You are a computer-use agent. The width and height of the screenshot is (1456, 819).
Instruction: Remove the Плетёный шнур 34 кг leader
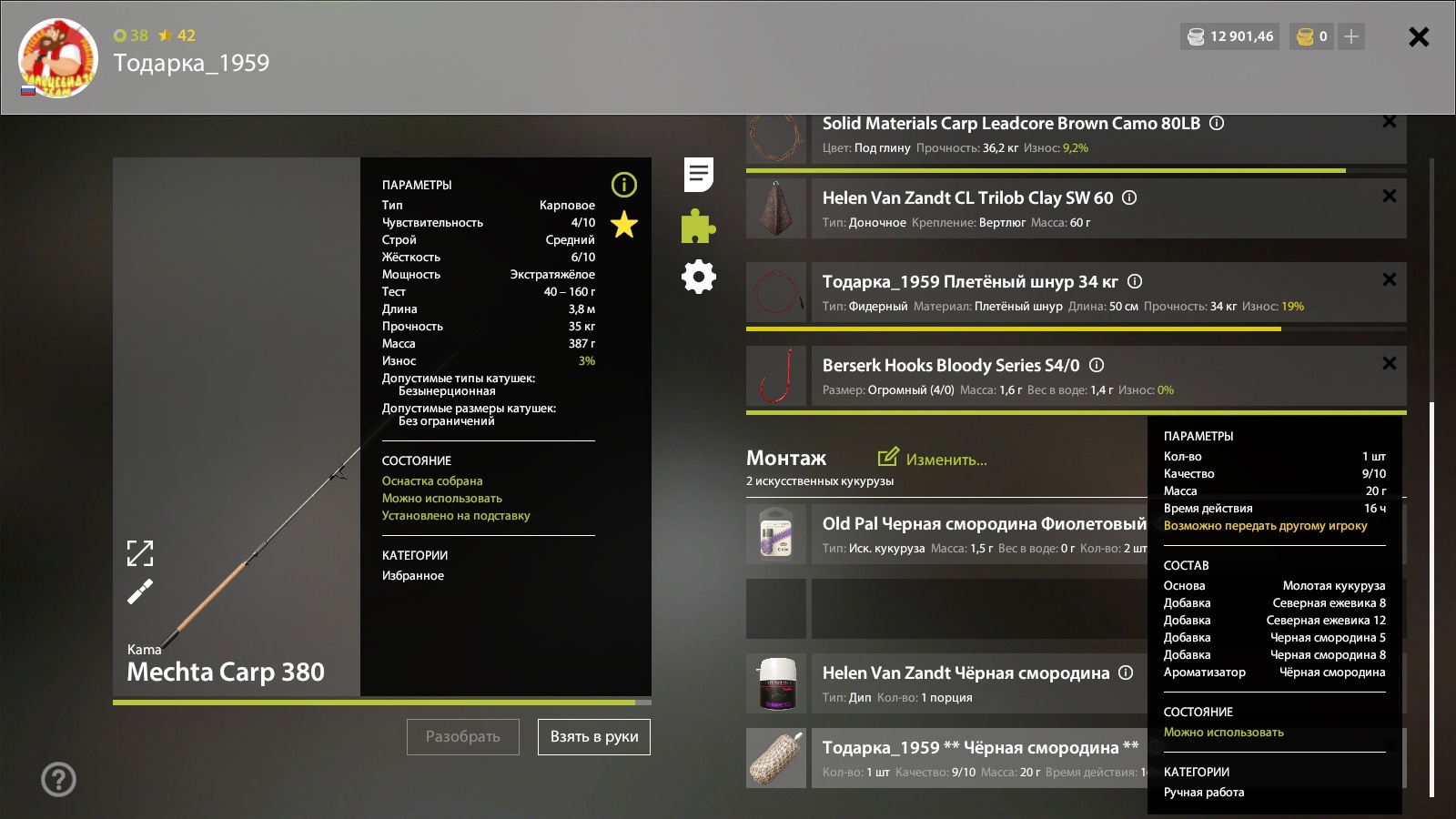tap(1390, 279)
